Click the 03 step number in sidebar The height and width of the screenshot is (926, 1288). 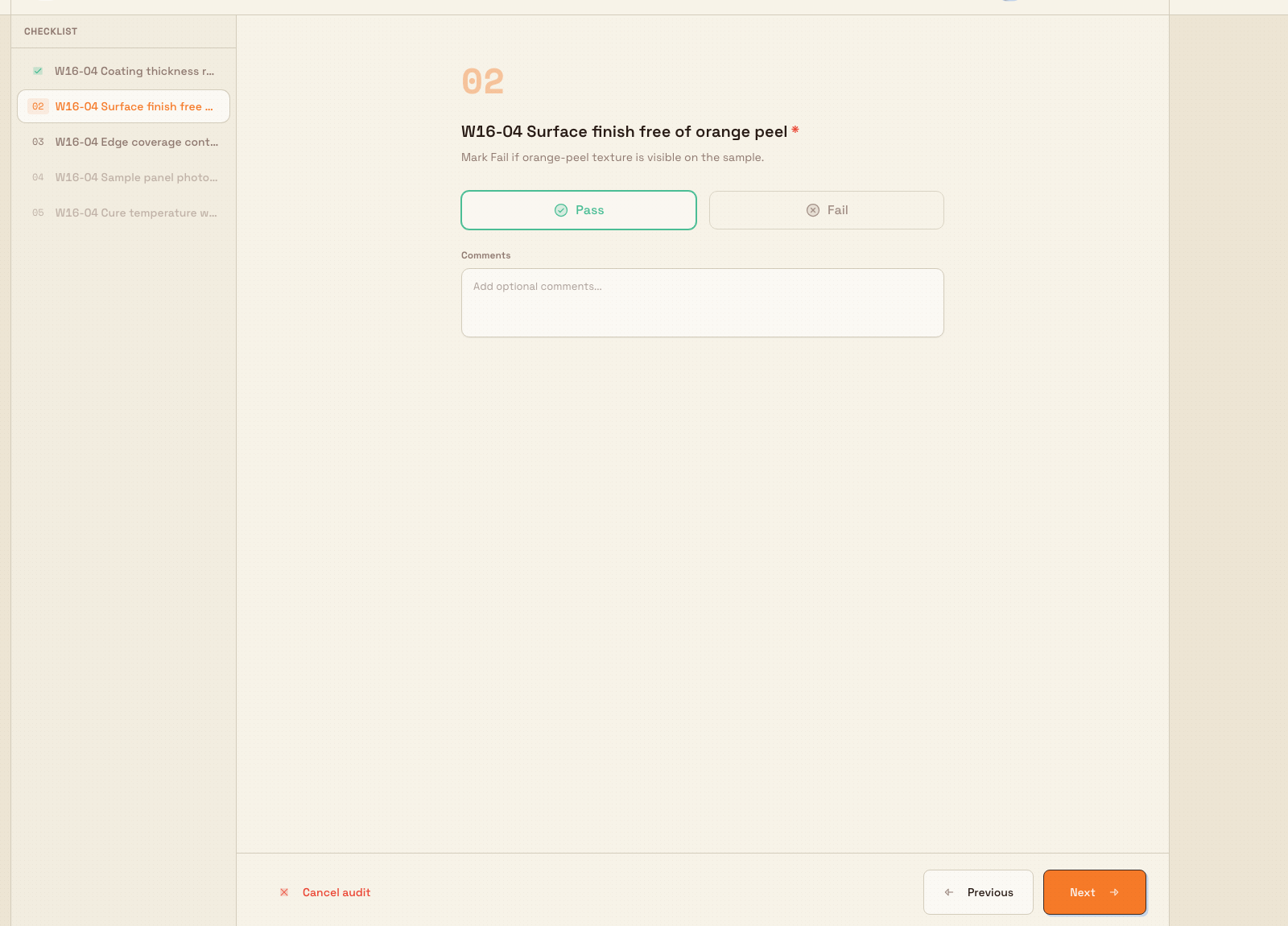click(x=38, y=142)
